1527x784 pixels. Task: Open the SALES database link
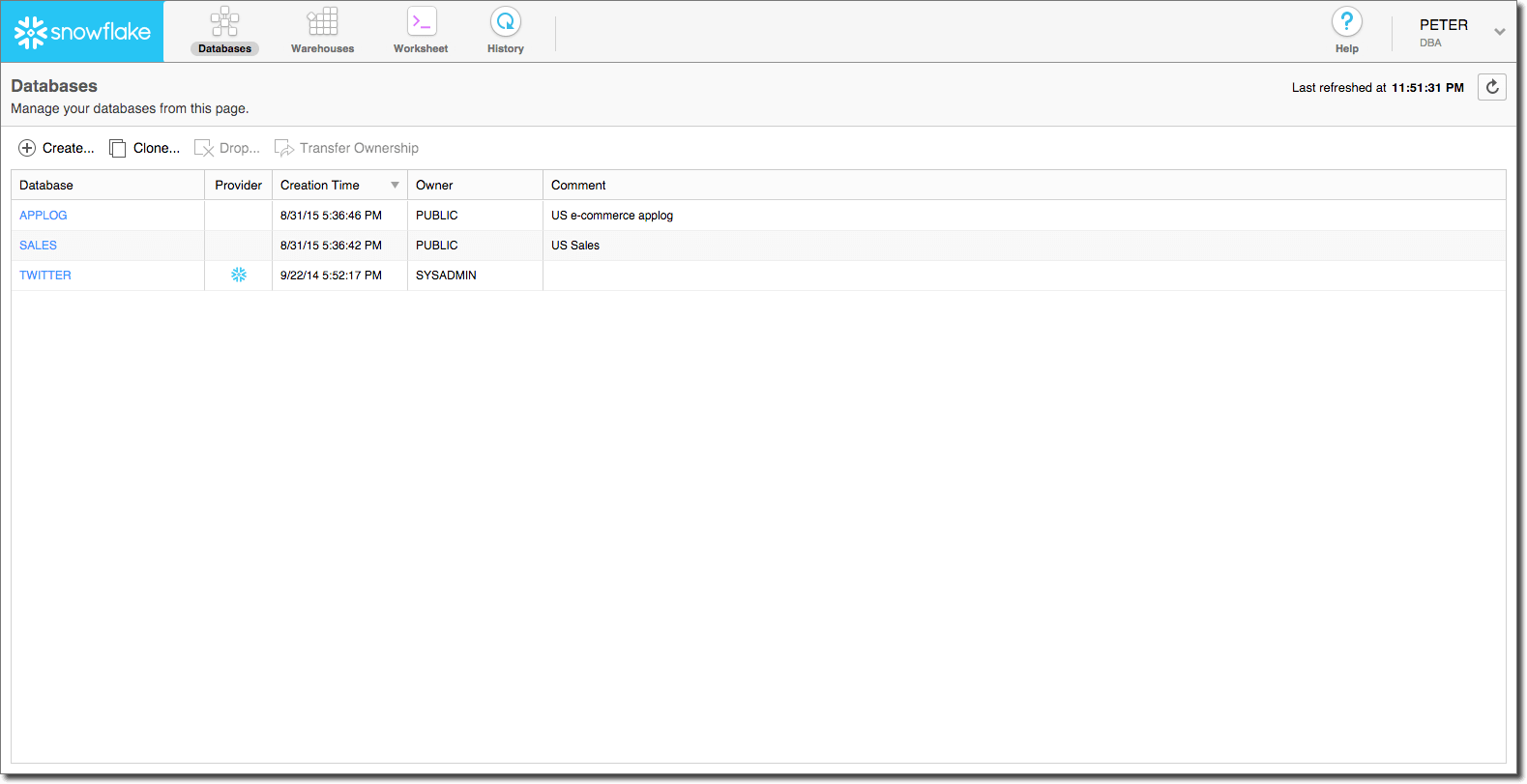[x=38, y=246]
